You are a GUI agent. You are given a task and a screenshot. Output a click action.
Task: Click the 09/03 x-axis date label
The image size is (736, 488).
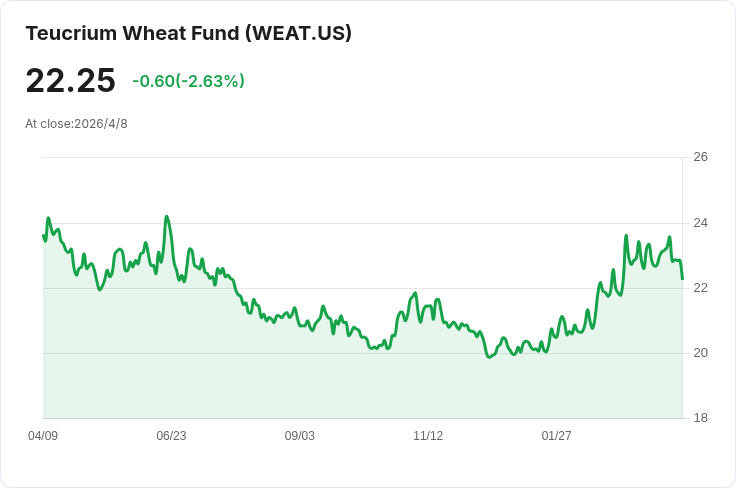click(299, 436)
